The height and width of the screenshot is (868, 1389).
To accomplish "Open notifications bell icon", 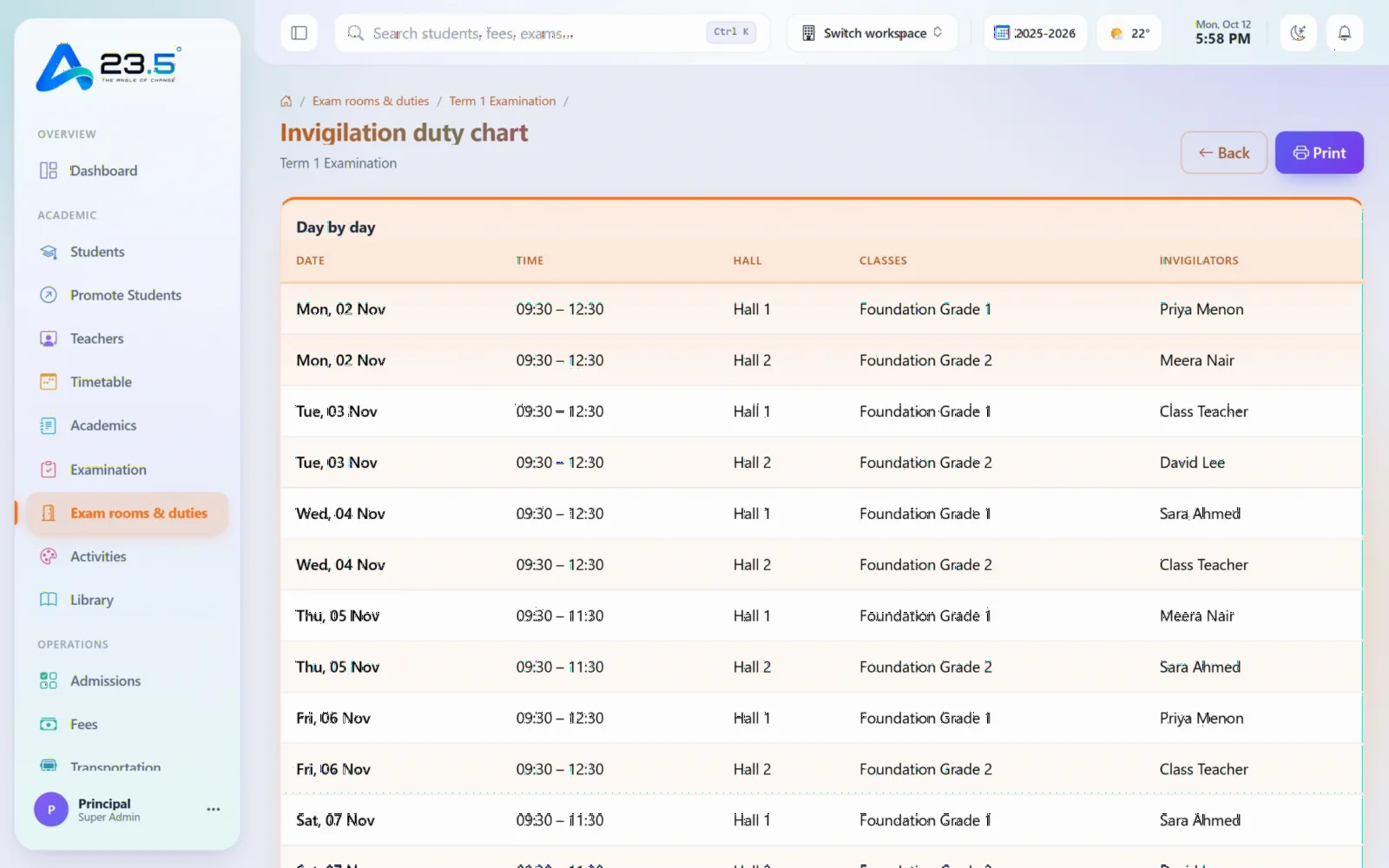I will (x=1344, y=33).
